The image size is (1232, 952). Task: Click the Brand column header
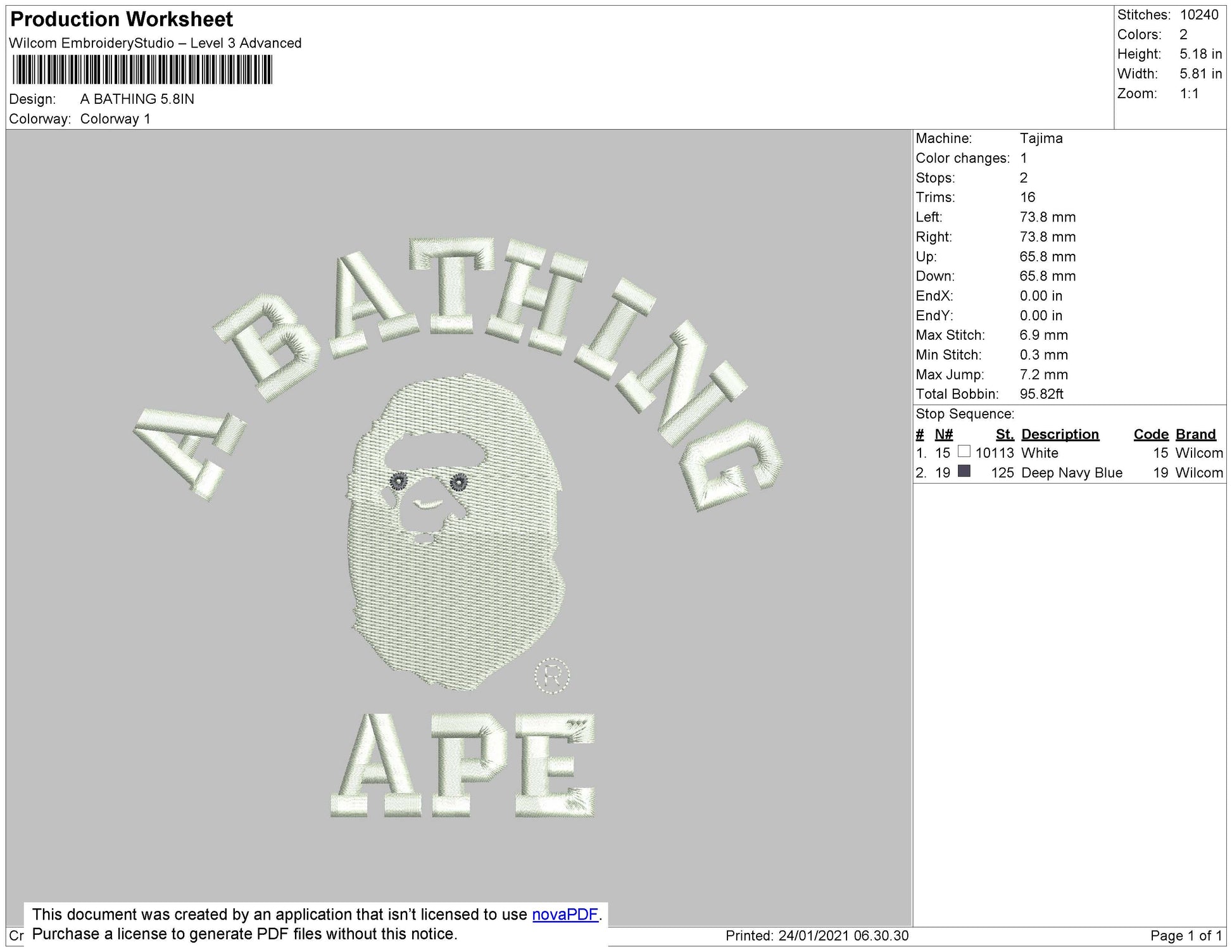[x=1195, y=434]
